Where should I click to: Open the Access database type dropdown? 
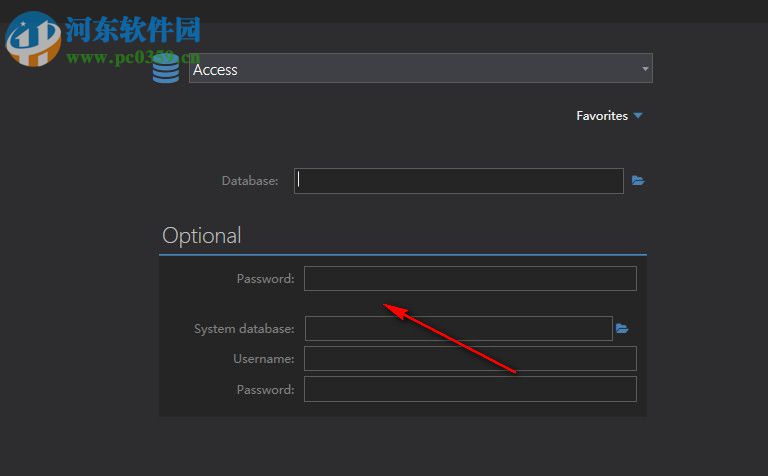point(421,68)
